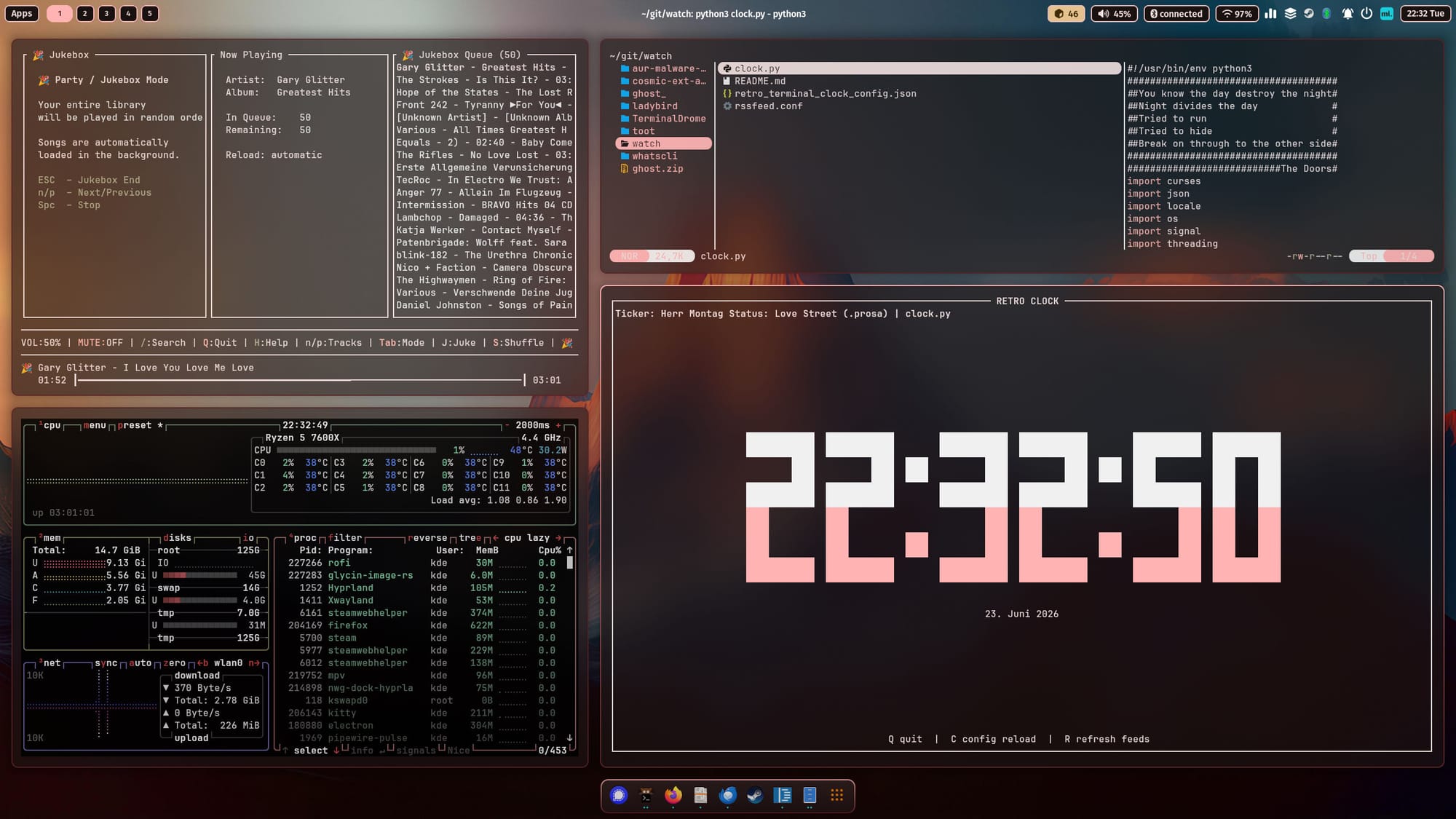Open the notification bell
The height and width of the screenshot is (819, 1456).
tap(1348, 13)
